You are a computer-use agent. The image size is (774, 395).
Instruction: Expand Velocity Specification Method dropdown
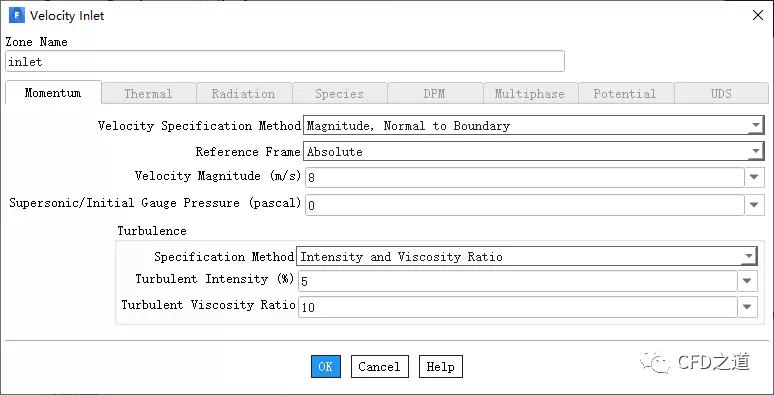click(x=534, y=125)
